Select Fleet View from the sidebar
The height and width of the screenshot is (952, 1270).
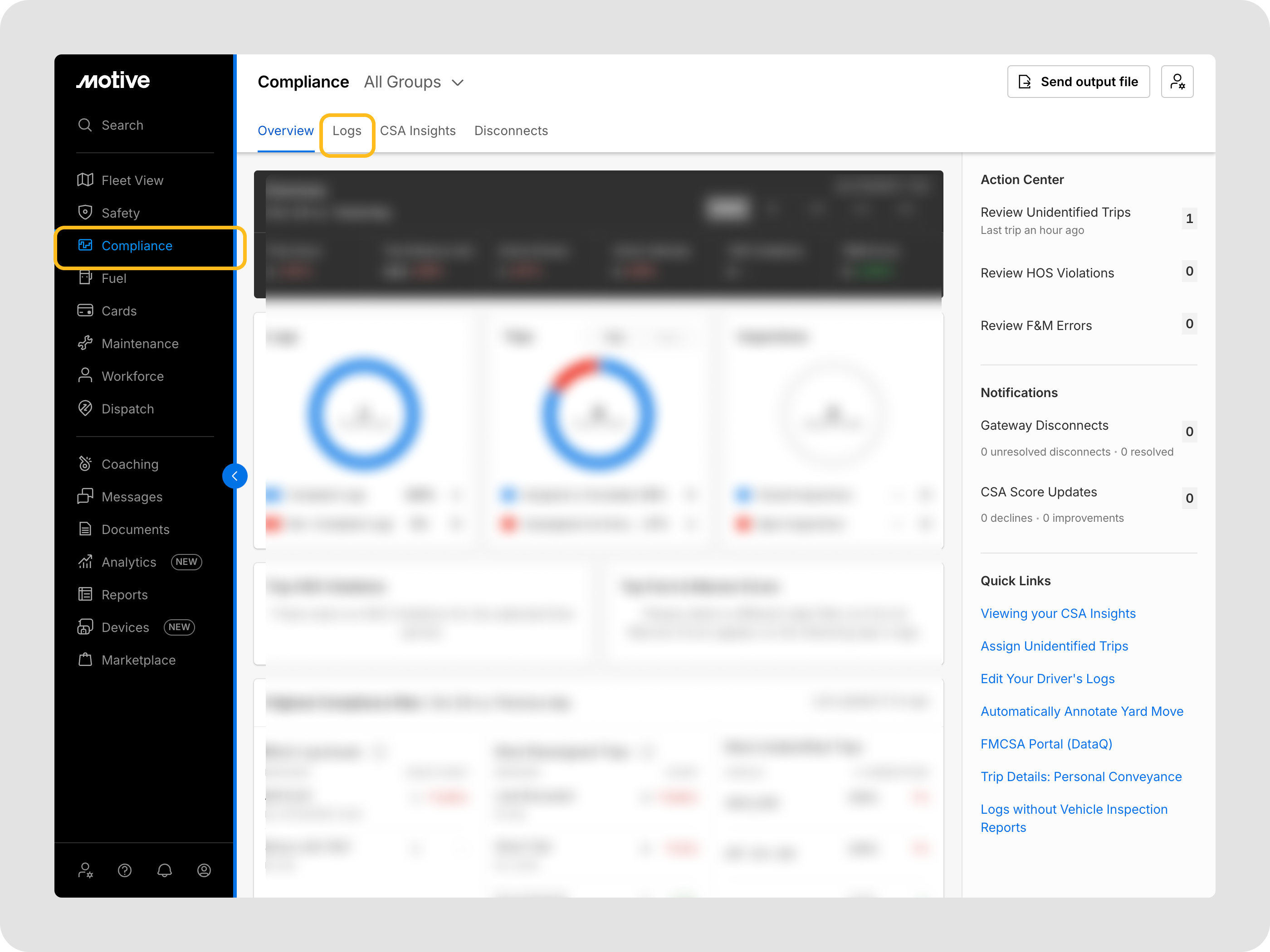coord(132,180)
